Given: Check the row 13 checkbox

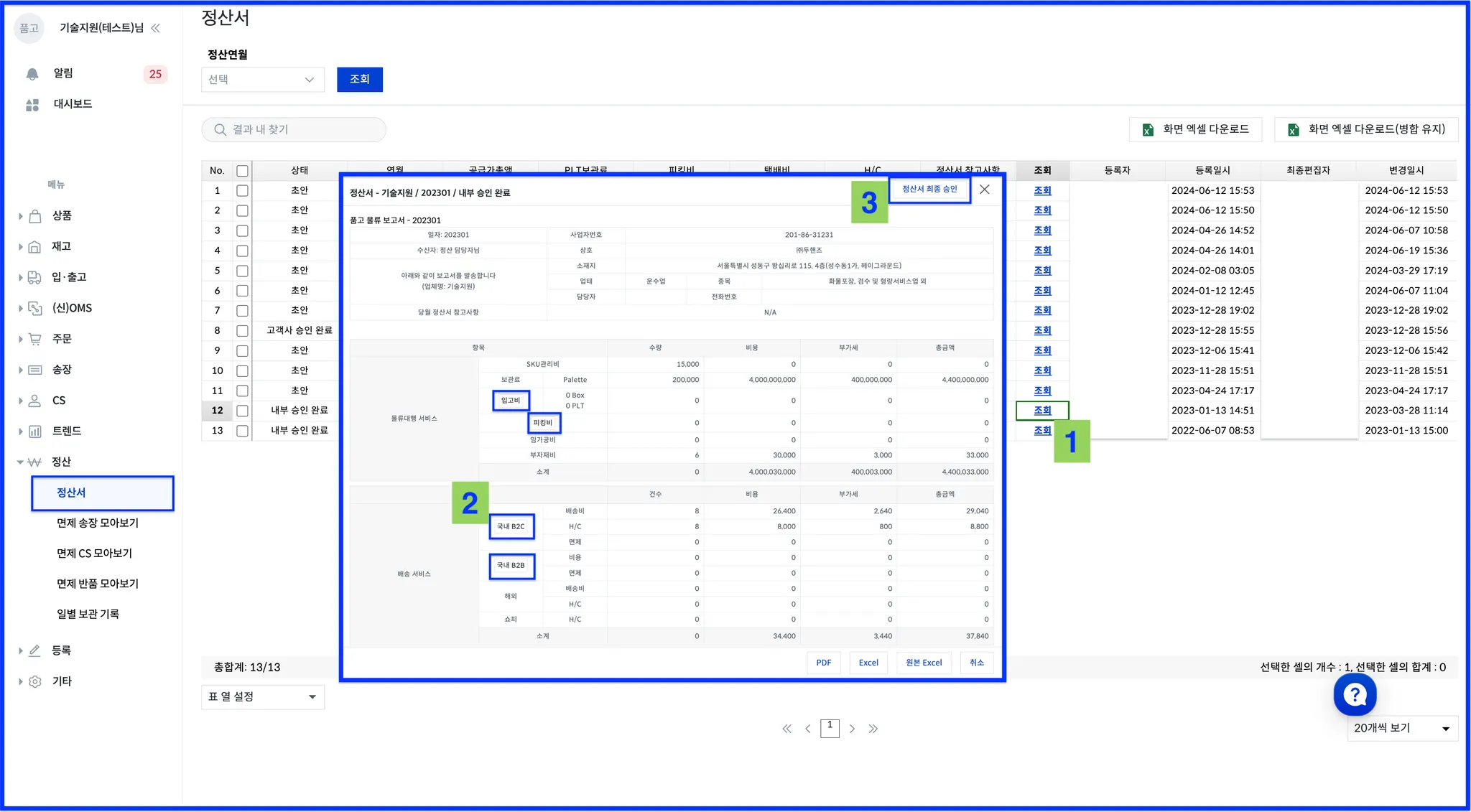Looking at the screenshot, I should [x=242, y=431].
